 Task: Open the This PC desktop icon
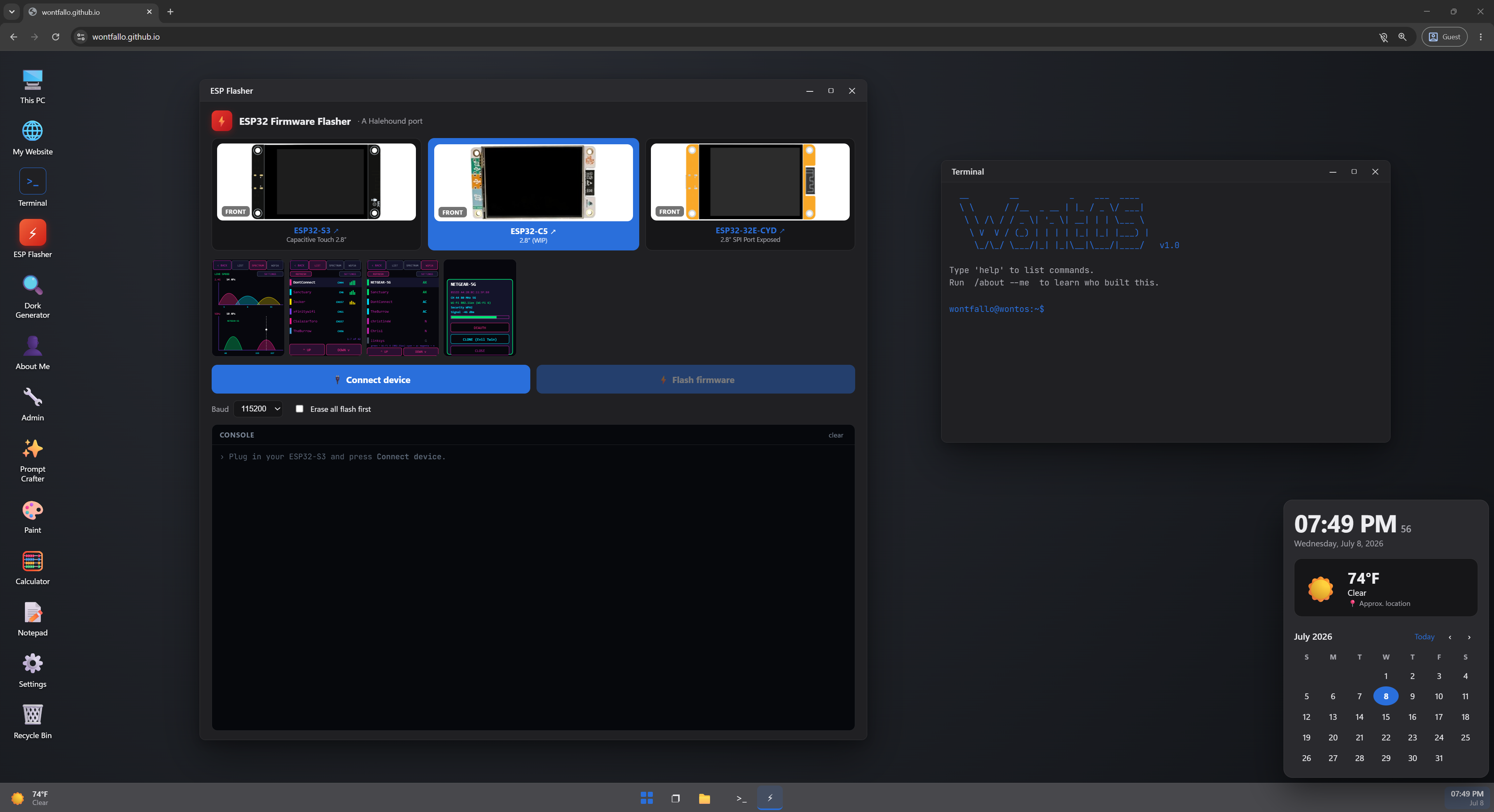click(32, 86)
